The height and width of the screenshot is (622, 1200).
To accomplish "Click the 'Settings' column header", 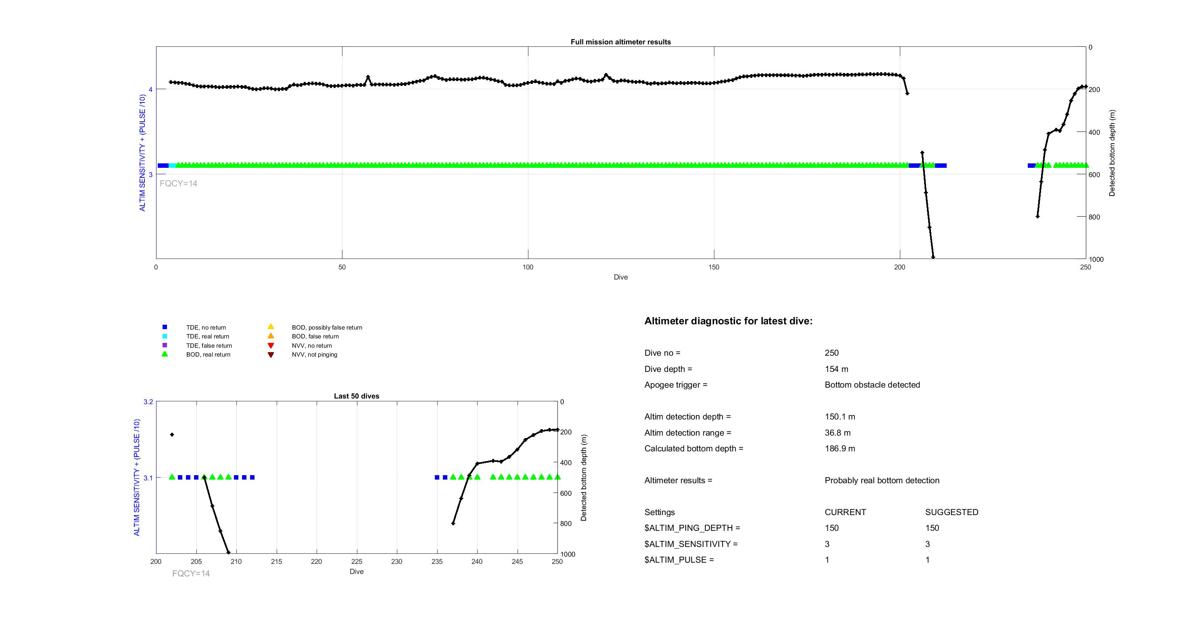I will pos(660,513).
